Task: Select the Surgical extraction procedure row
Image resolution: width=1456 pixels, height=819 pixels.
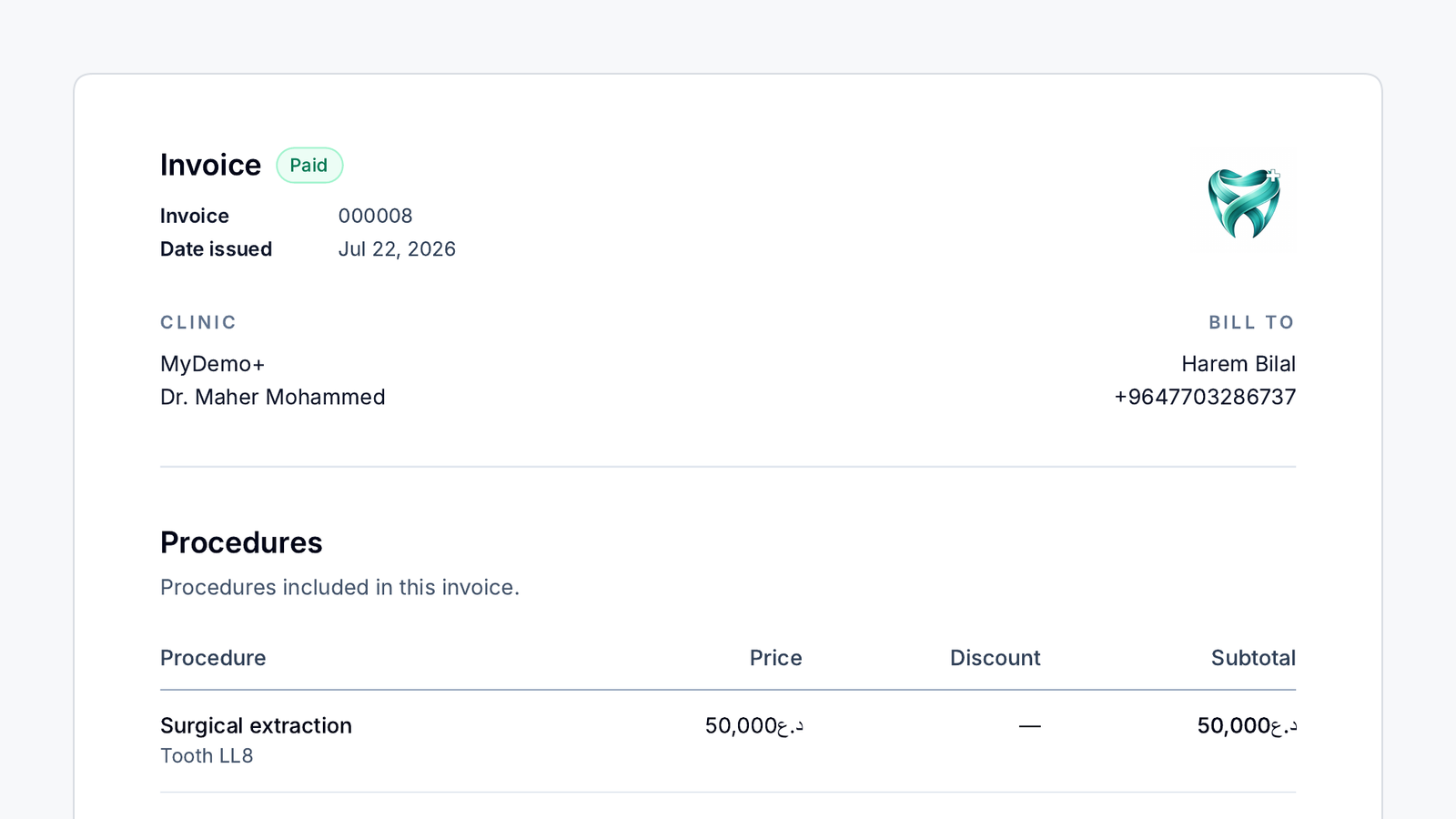Action: 728,741
